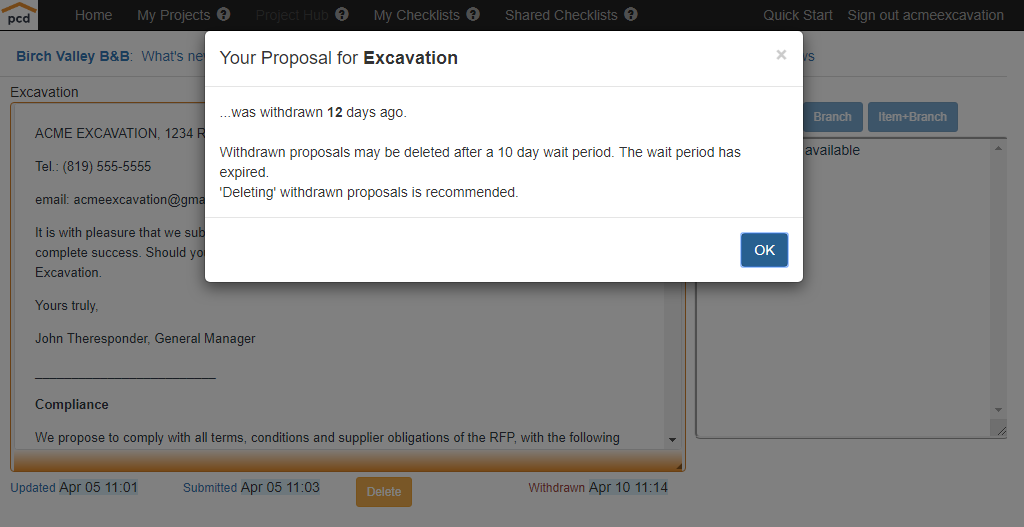Open help icon beside My Projects
The width and height of the screenshot is (1024, 527).
tap(224, 14)
